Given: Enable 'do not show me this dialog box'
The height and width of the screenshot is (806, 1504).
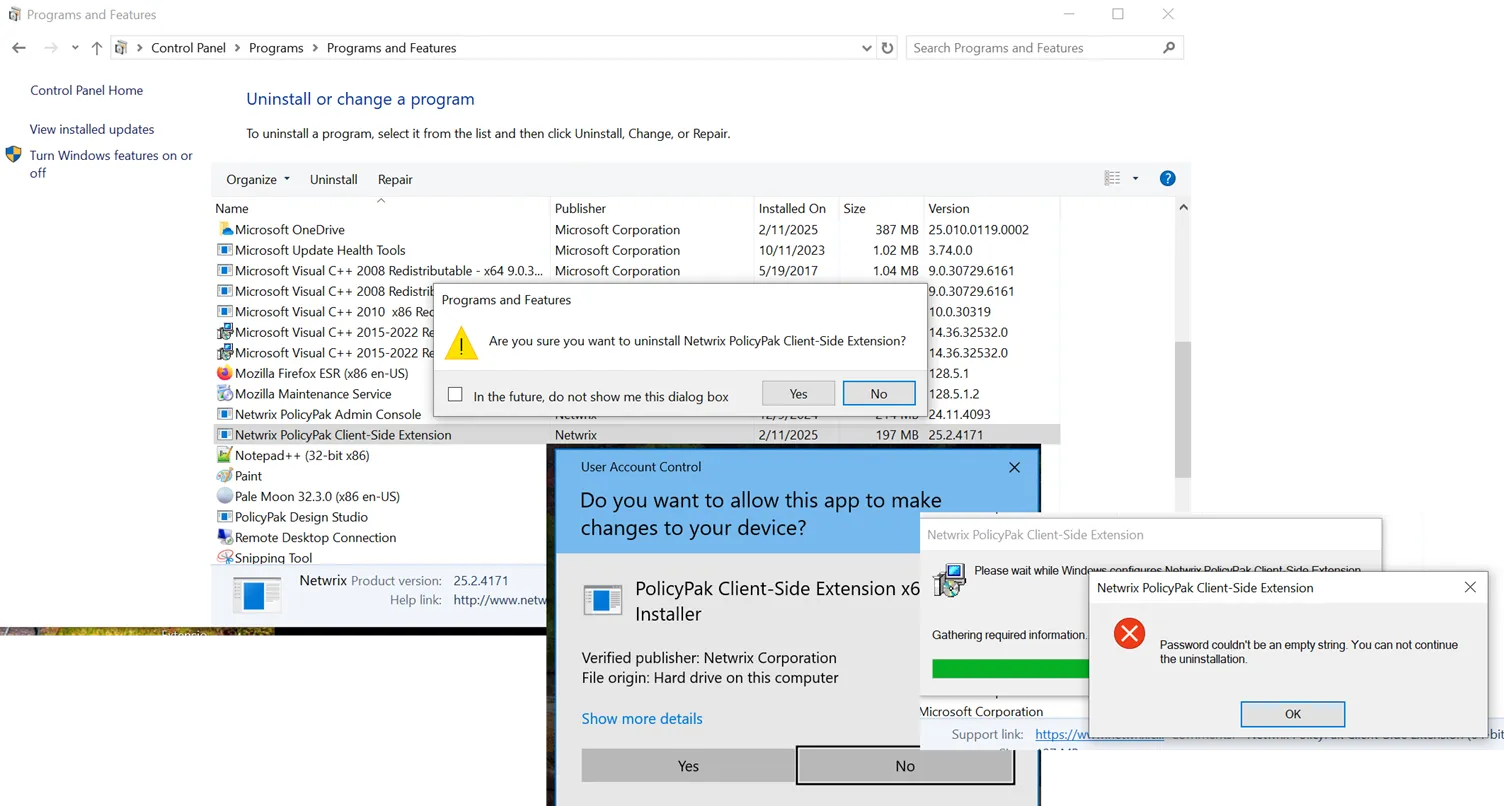Looking at the screenshot, I should click(x=456, y=395).
